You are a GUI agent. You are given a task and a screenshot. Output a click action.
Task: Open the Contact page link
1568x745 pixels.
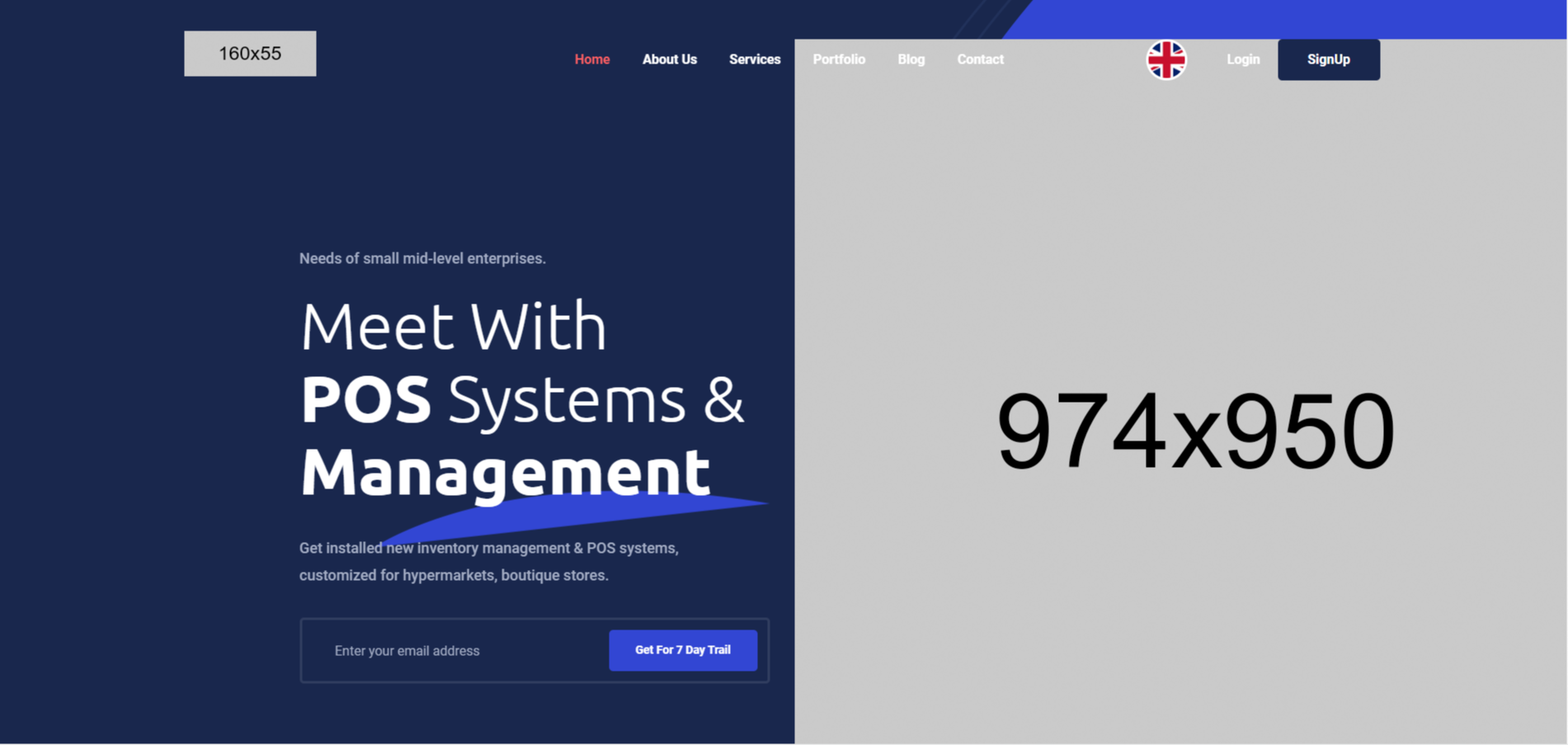coord(980,59)
